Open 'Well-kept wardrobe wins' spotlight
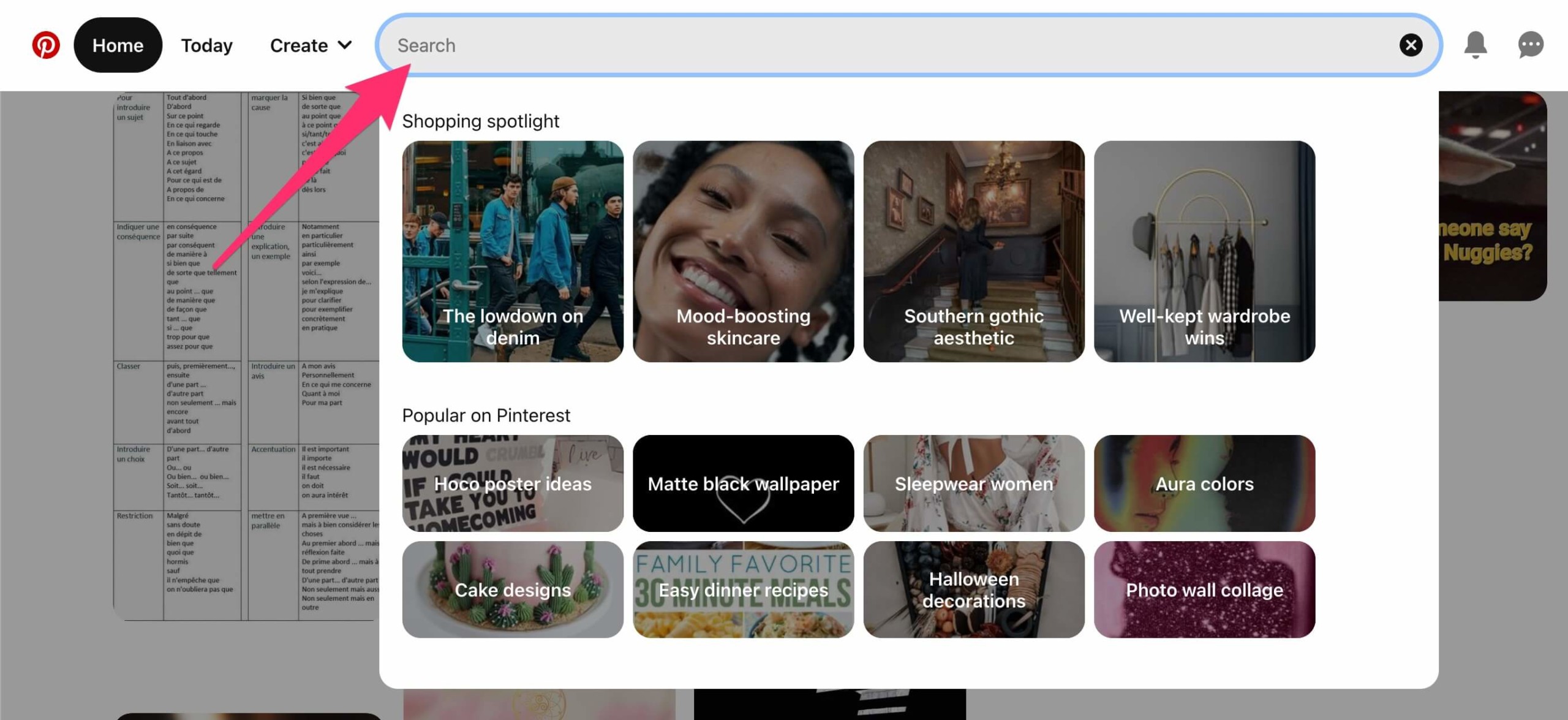Image resolution: width=1568 pixels, height=720 pixels. click(x=1204, y=250)
